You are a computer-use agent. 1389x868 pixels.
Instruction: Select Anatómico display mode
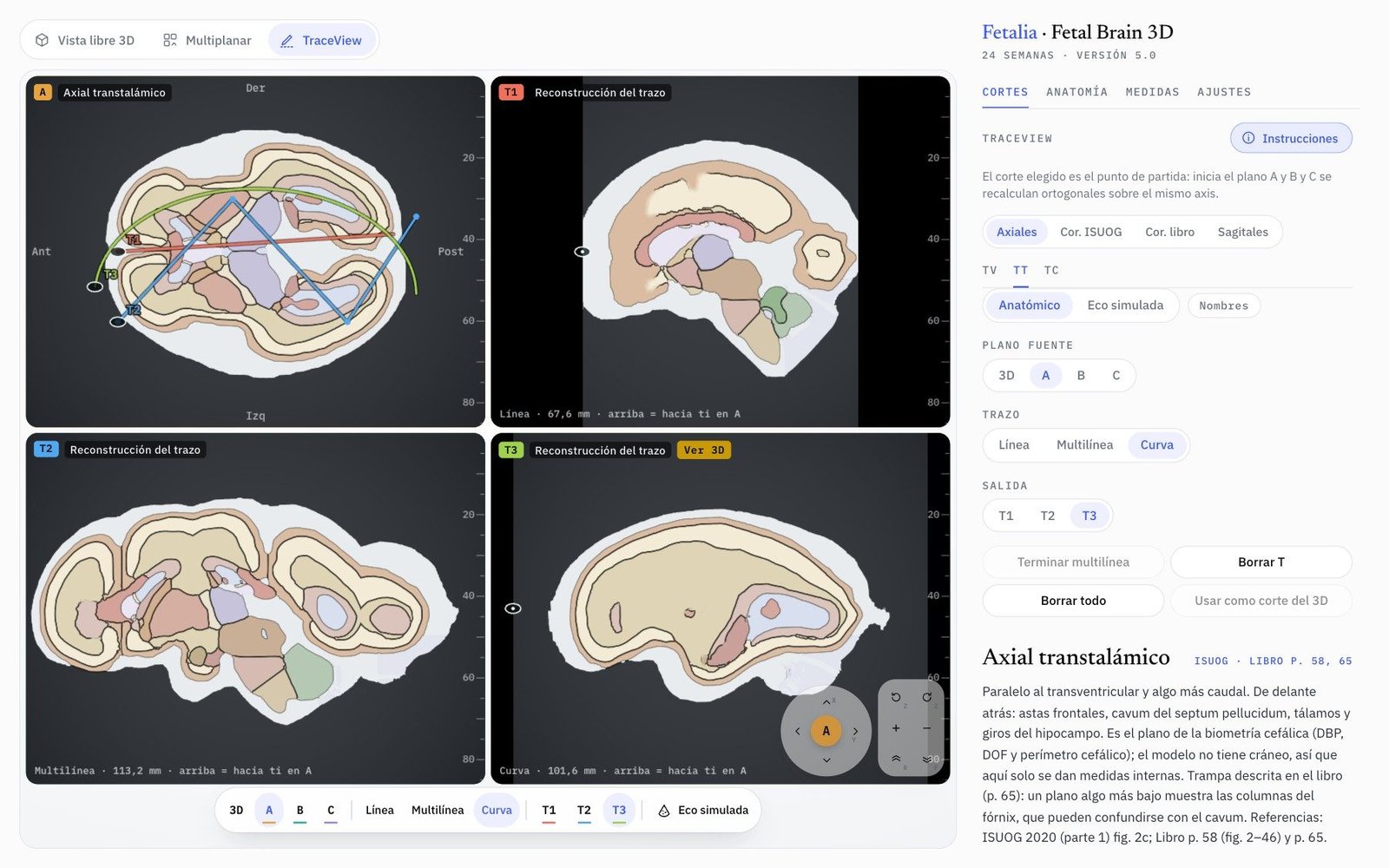click(1029, 305)
